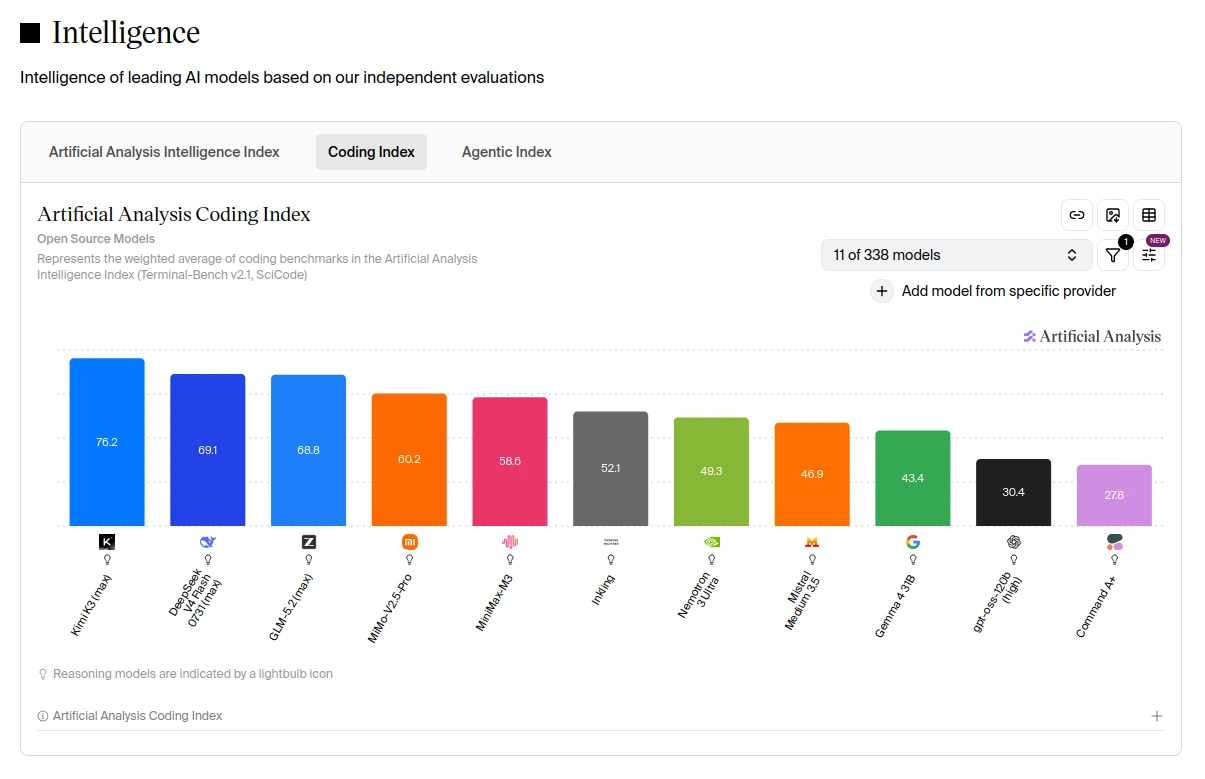
Task: Click the Google Gemma logo icon
Action: coord(913,542)
